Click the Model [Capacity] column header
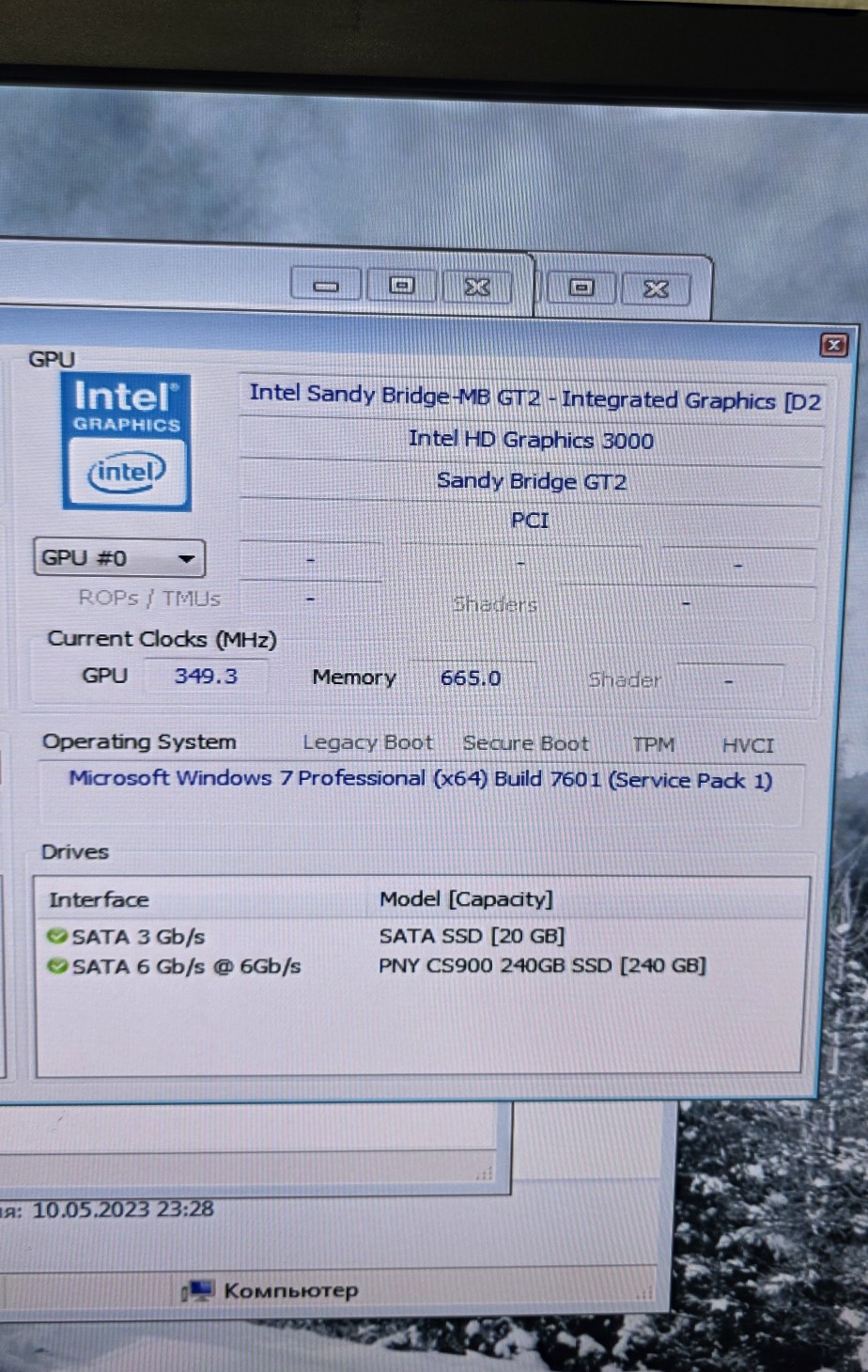Image resolution: width=868 pixels, height=1372 pixels. [x=466, y=899]
